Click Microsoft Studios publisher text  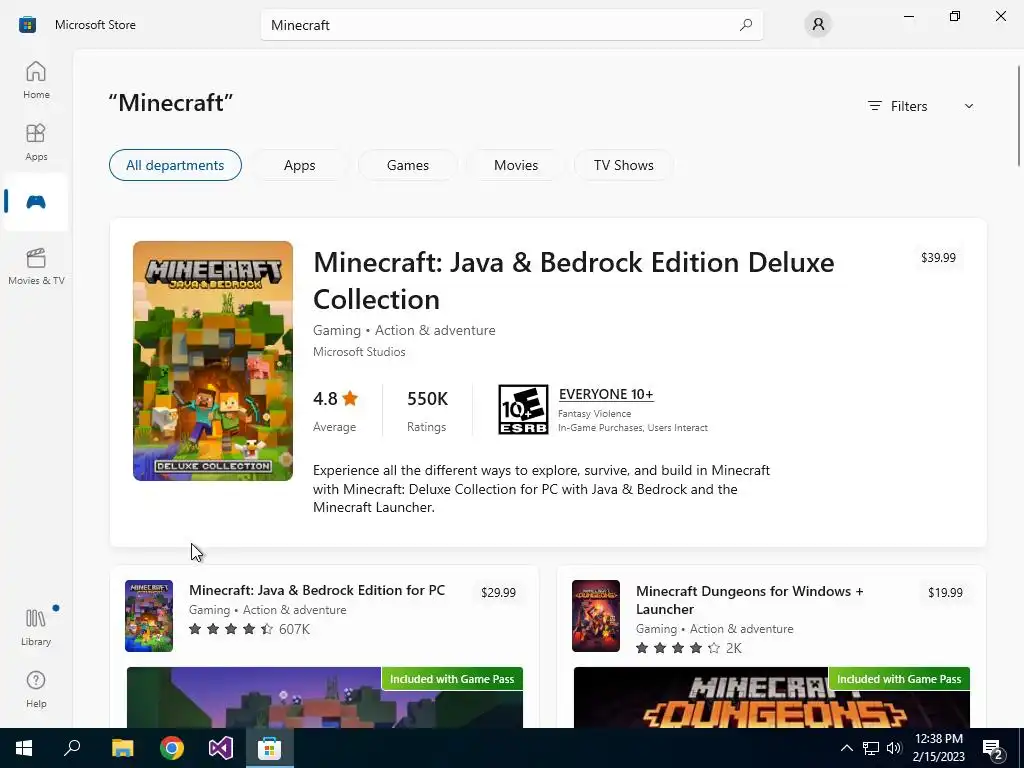(359, 351)
